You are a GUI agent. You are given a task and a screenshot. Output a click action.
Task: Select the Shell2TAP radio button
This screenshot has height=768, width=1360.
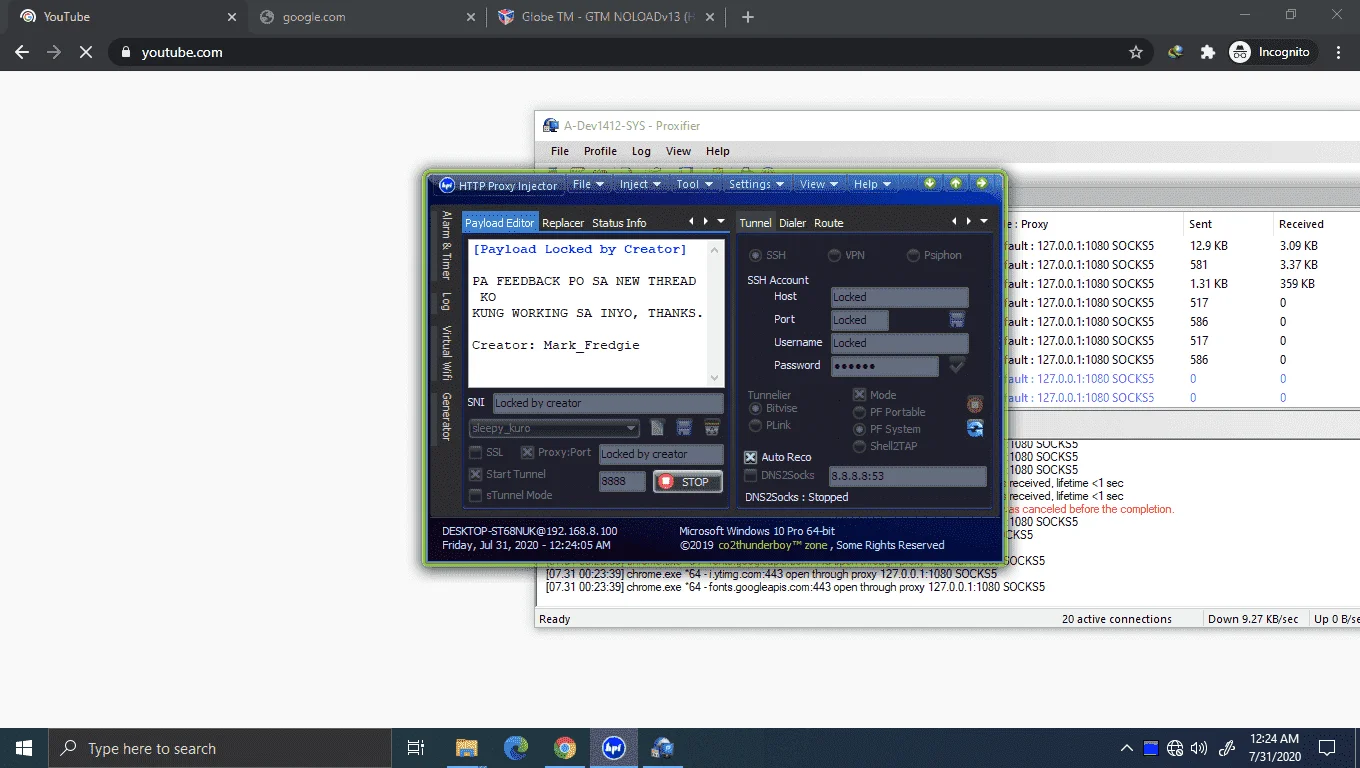pos(859,446)
